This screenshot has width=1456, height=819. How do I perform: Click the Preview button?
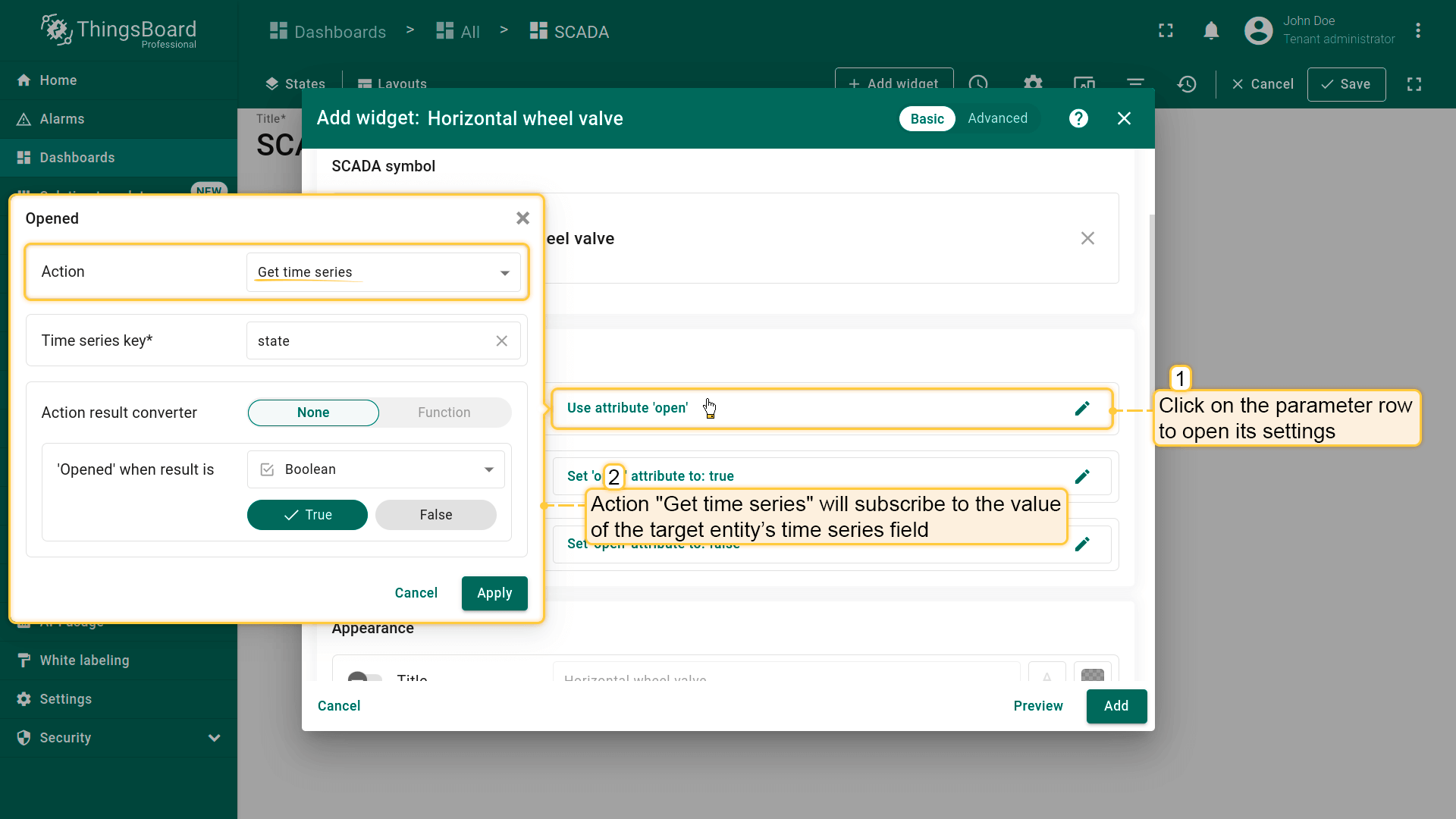point(1037,706)
